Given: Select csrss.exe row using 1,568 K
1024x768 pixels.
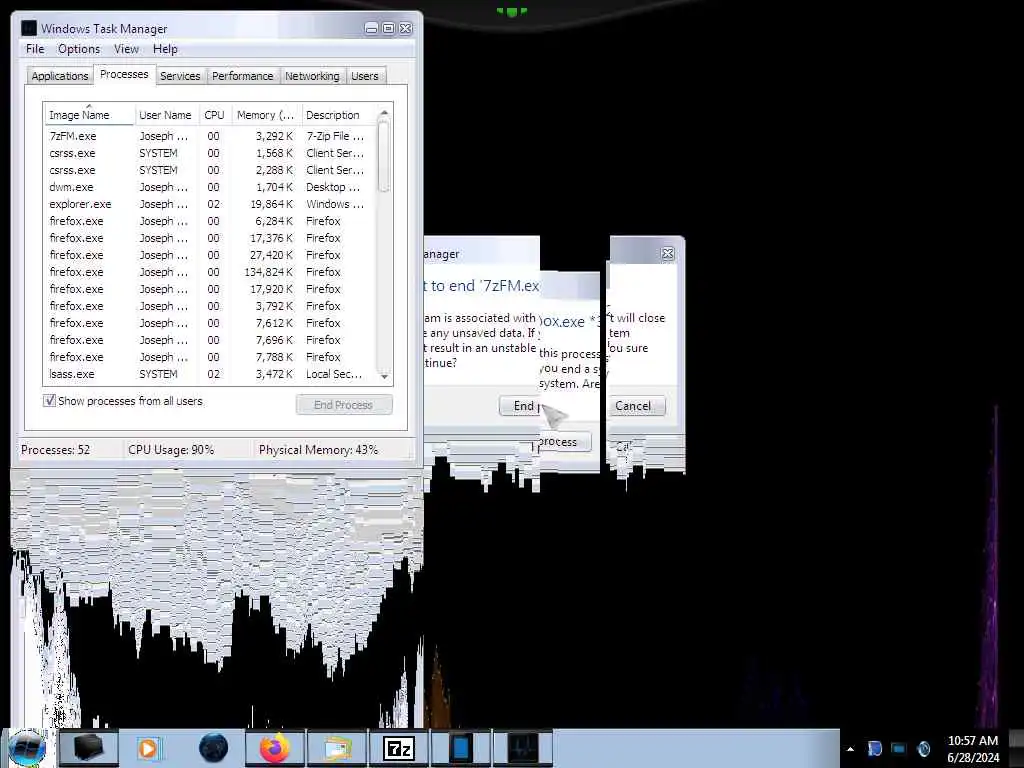Looking at the screenshot, I should point(210,153).
